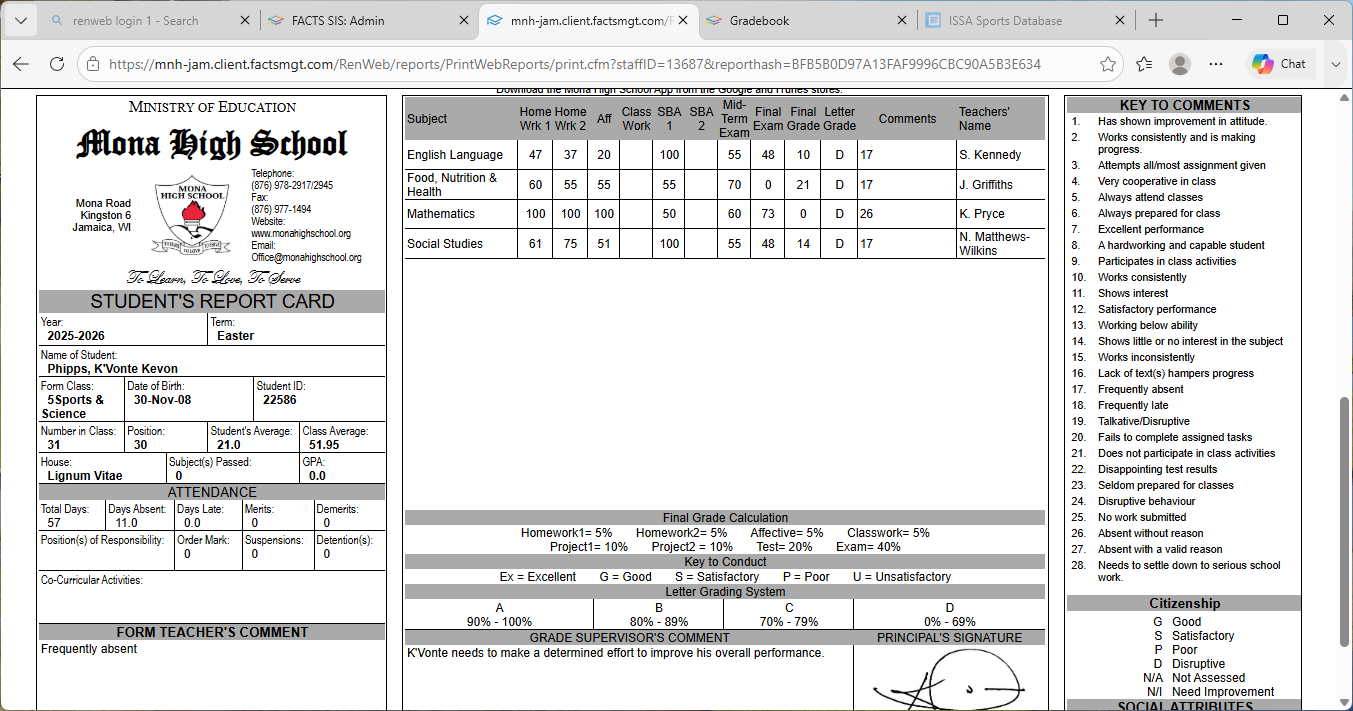
Task: Click the GRADE SUPERVISOR'S COMMENT header
Action: click(x=629, y=638)
